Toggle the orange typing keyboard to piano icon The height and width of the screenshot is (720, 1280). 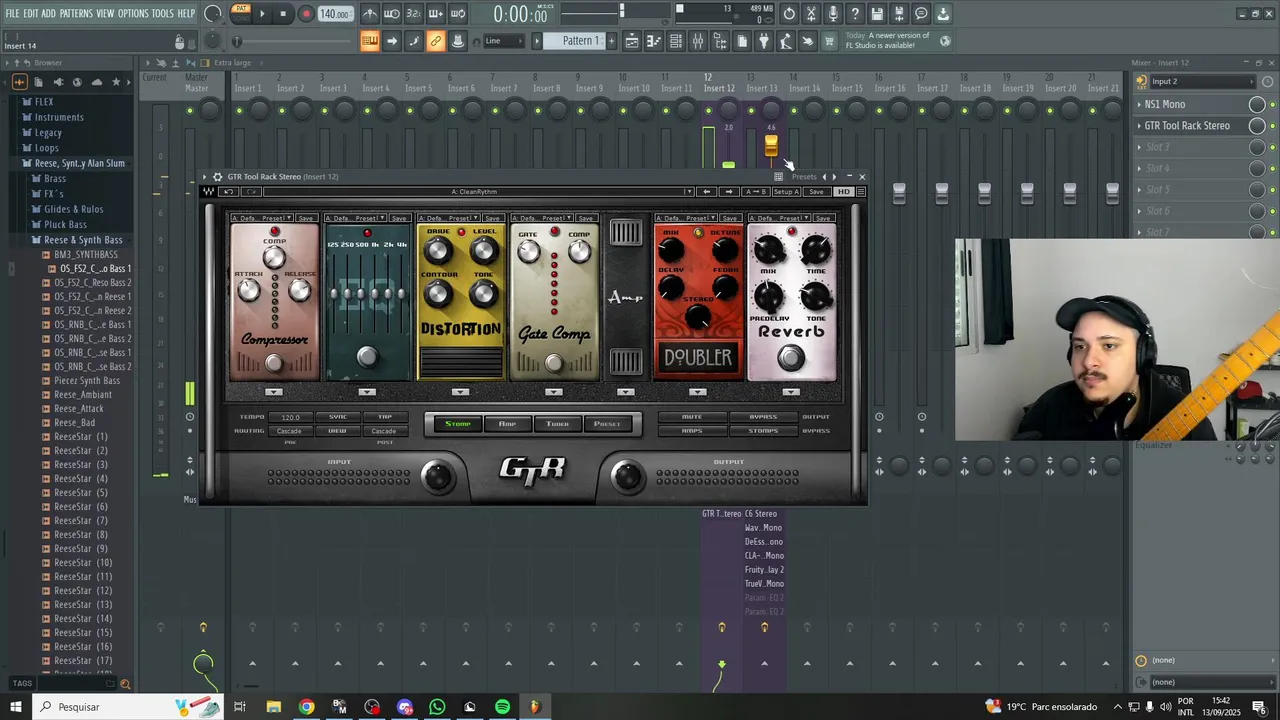(370, 41)
